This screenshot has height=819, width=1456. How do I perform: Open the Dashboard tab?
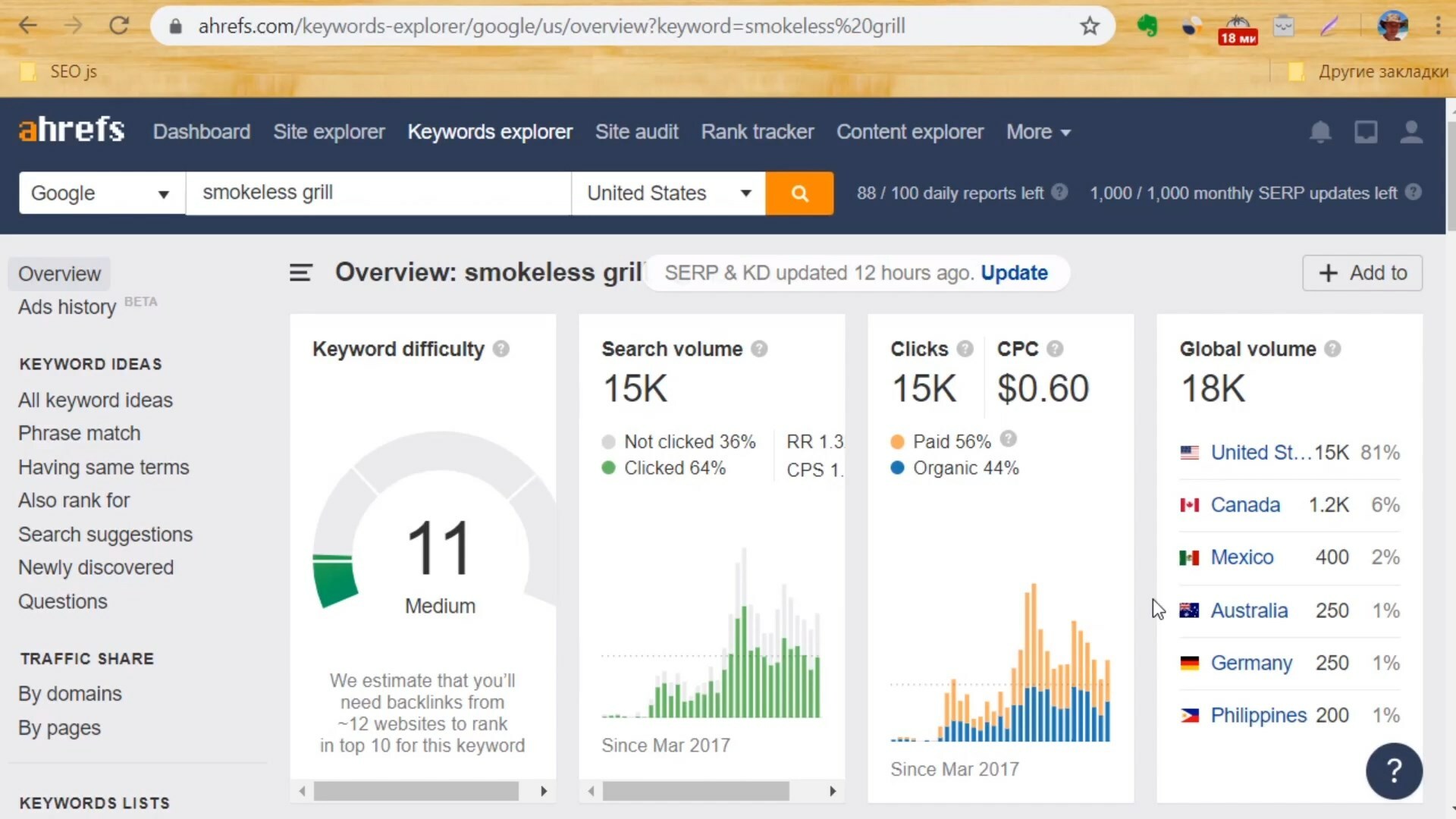[202, 132]
